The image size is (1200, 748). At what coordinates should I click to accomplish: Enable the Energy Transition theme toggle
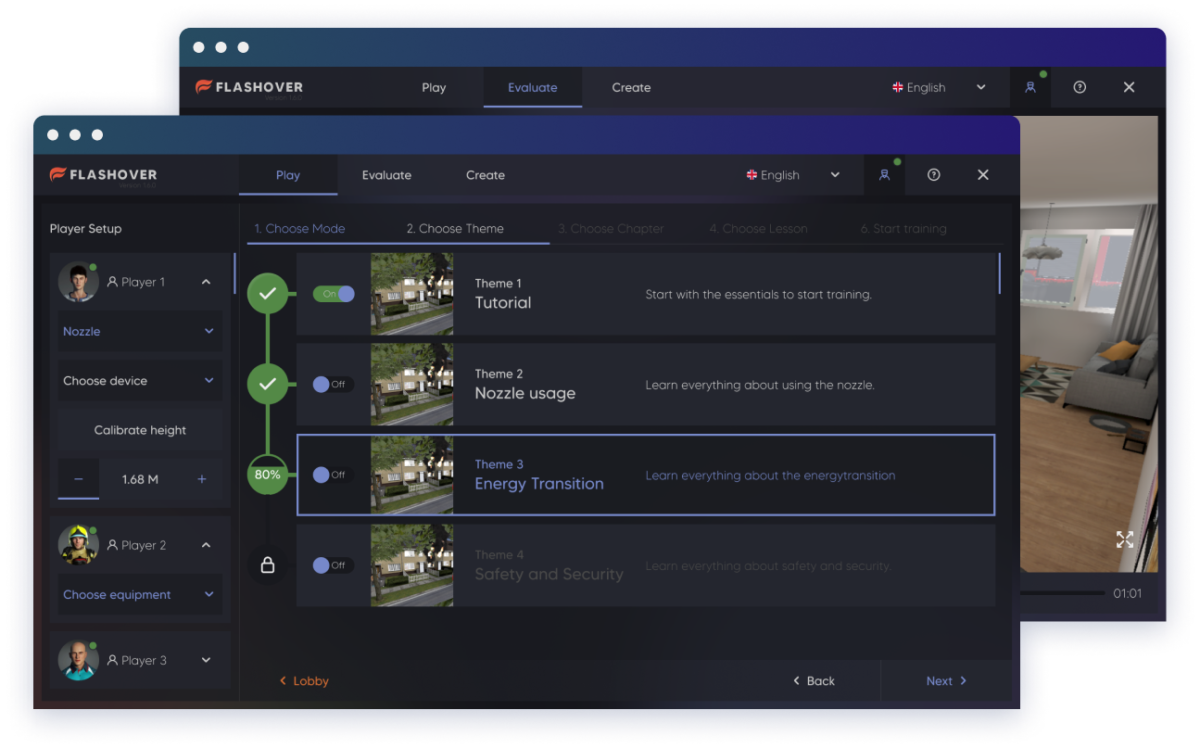click(x=332, y=475)
